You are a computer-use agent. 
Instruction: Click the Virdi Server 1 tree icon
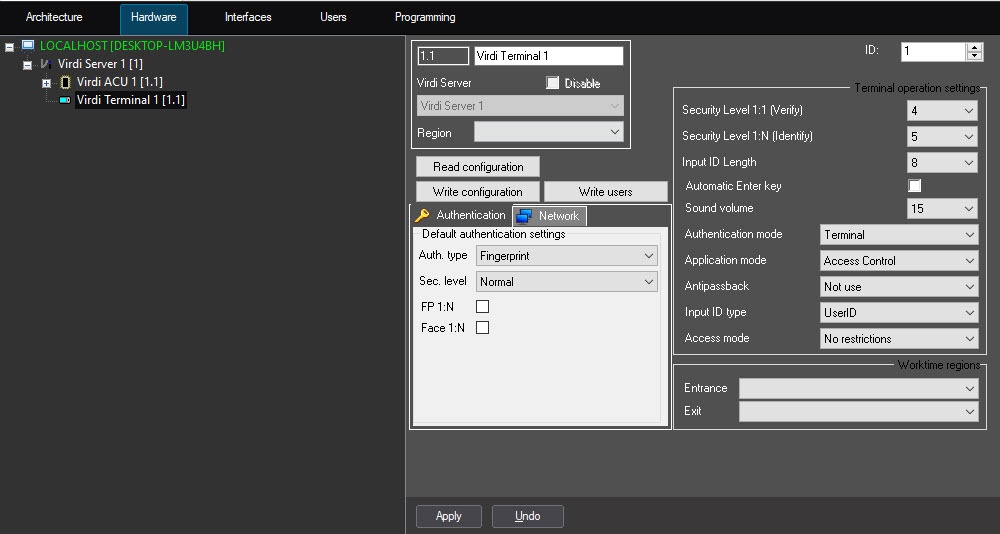46,64
